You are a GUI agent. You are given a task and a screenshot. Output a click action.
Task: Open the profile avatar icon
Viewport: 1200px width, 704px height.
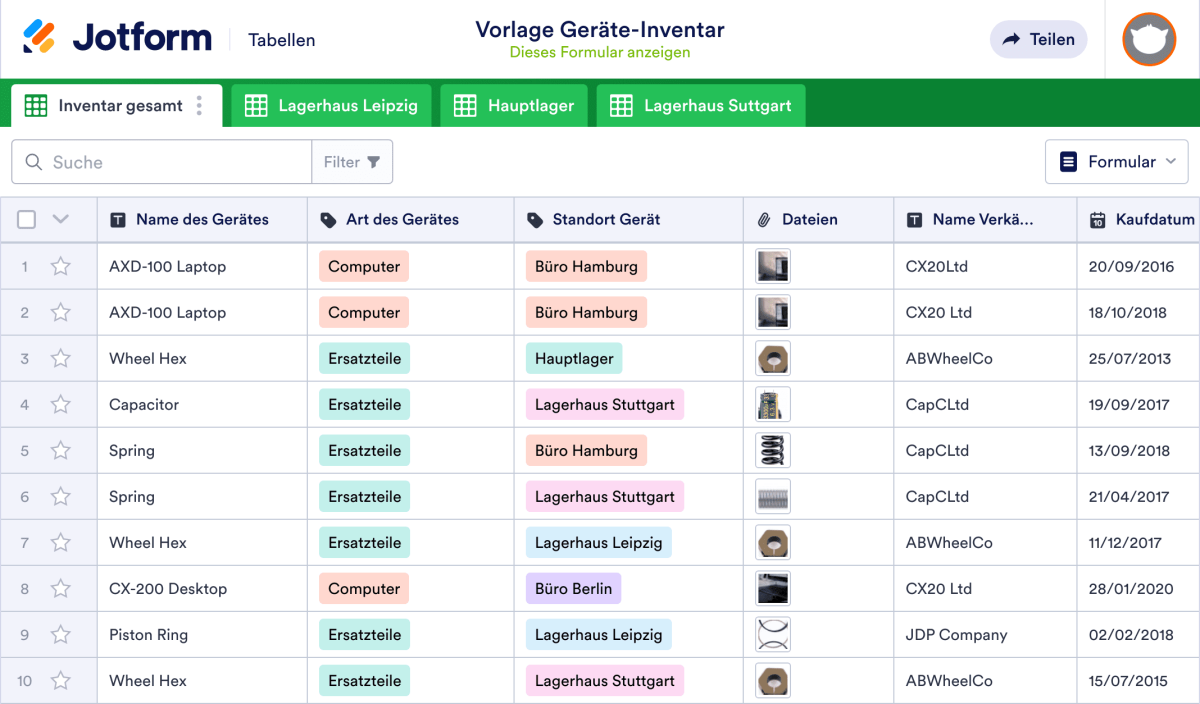click(x=1148, y=40)
